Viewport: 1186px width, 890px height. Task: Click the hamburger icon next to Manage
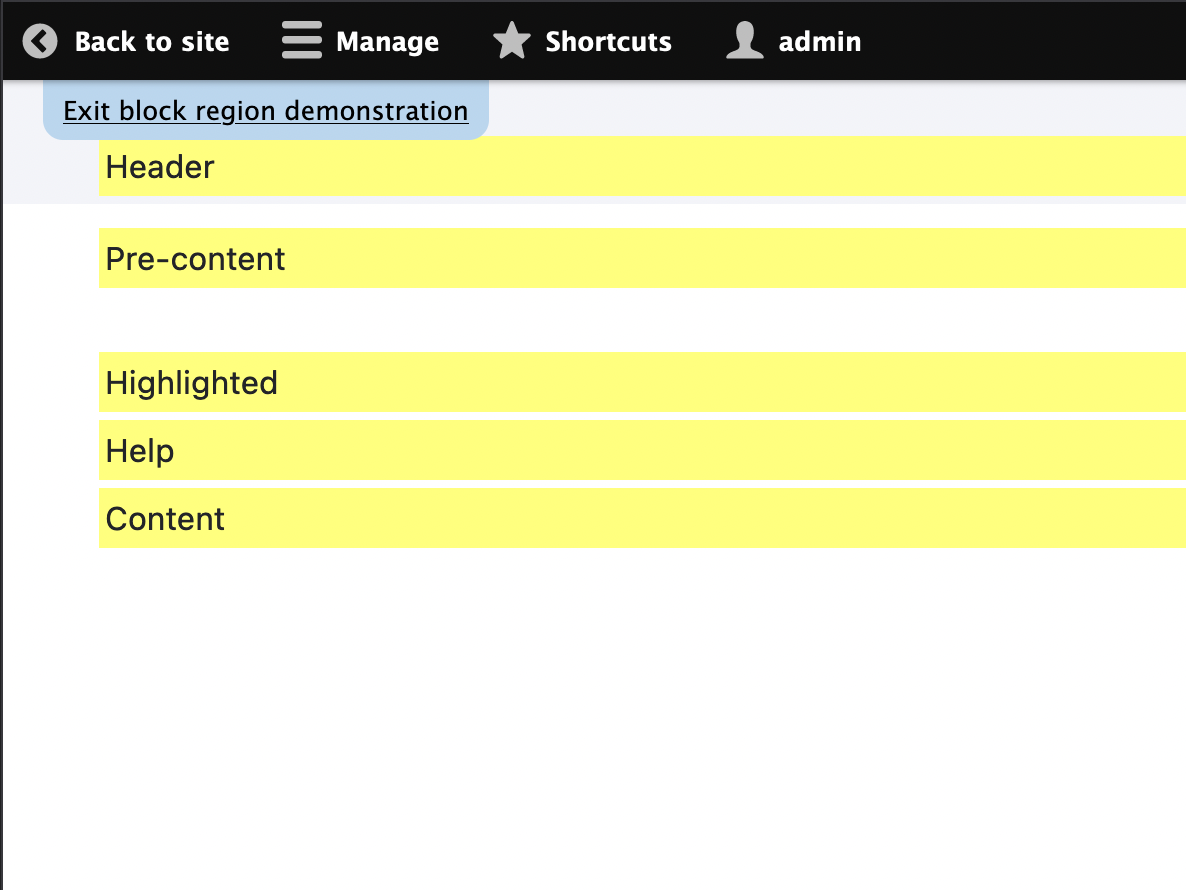pyautogui.click(x=300, y=41)
